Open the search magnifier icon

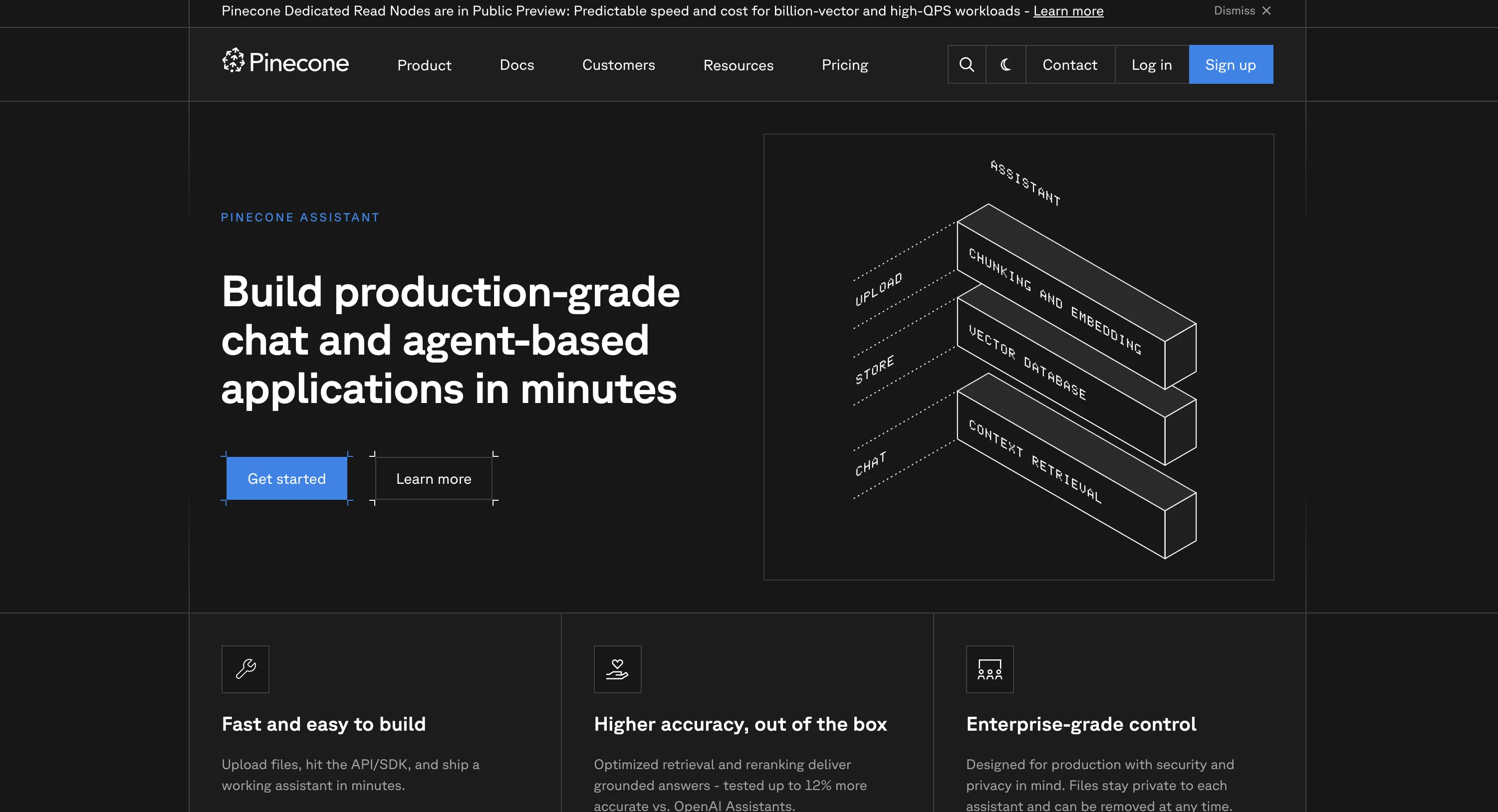(x=967, y=64)
